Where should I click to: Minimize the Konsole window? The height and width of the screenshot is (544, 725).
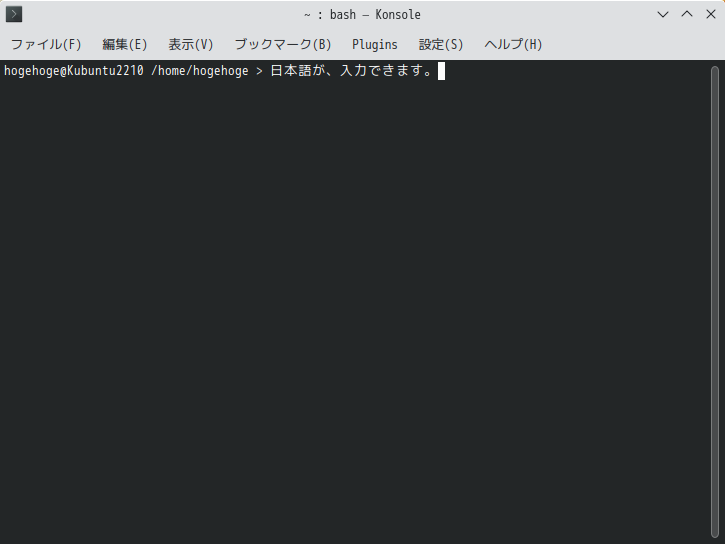click(x=663, y=14)
